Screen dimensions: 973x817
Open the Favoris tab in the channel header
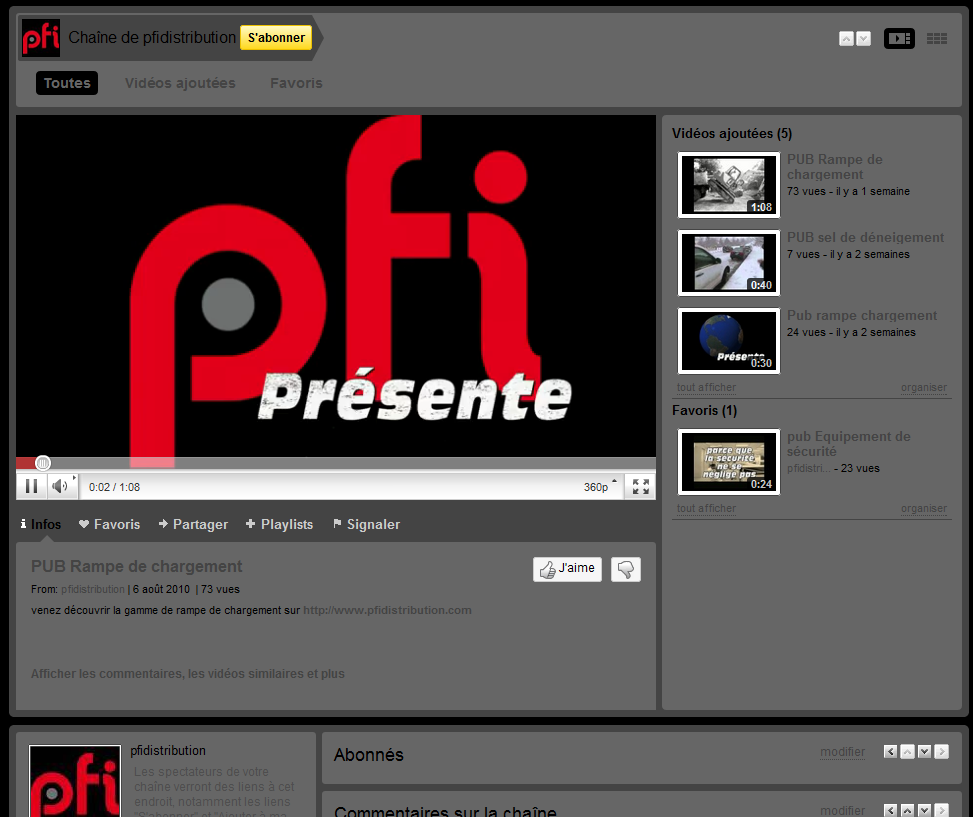(x=296, y=83)
